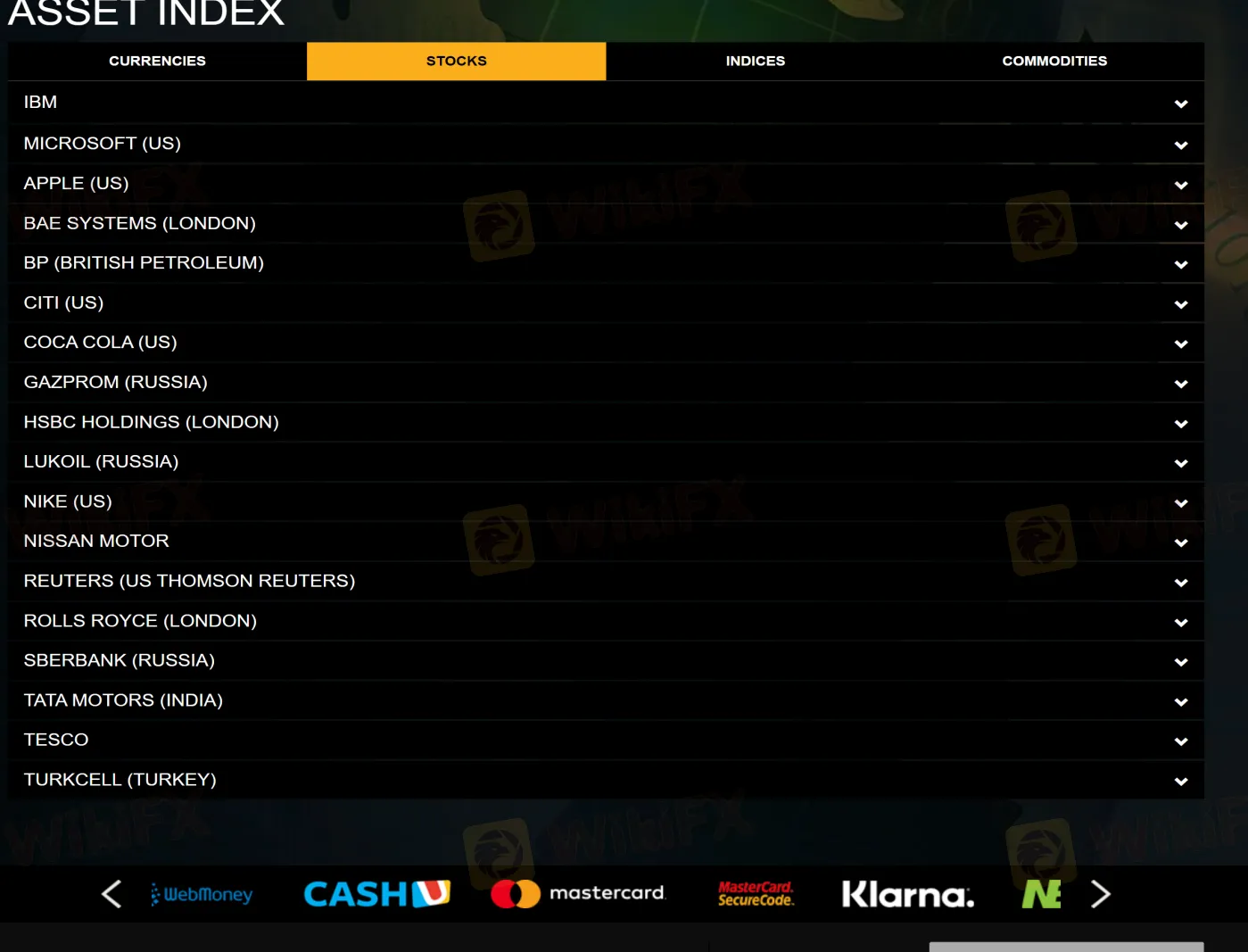Click the COCA COLA (US) label
The width and height of the screenshot is (1248, 952).
pos(100,342)
